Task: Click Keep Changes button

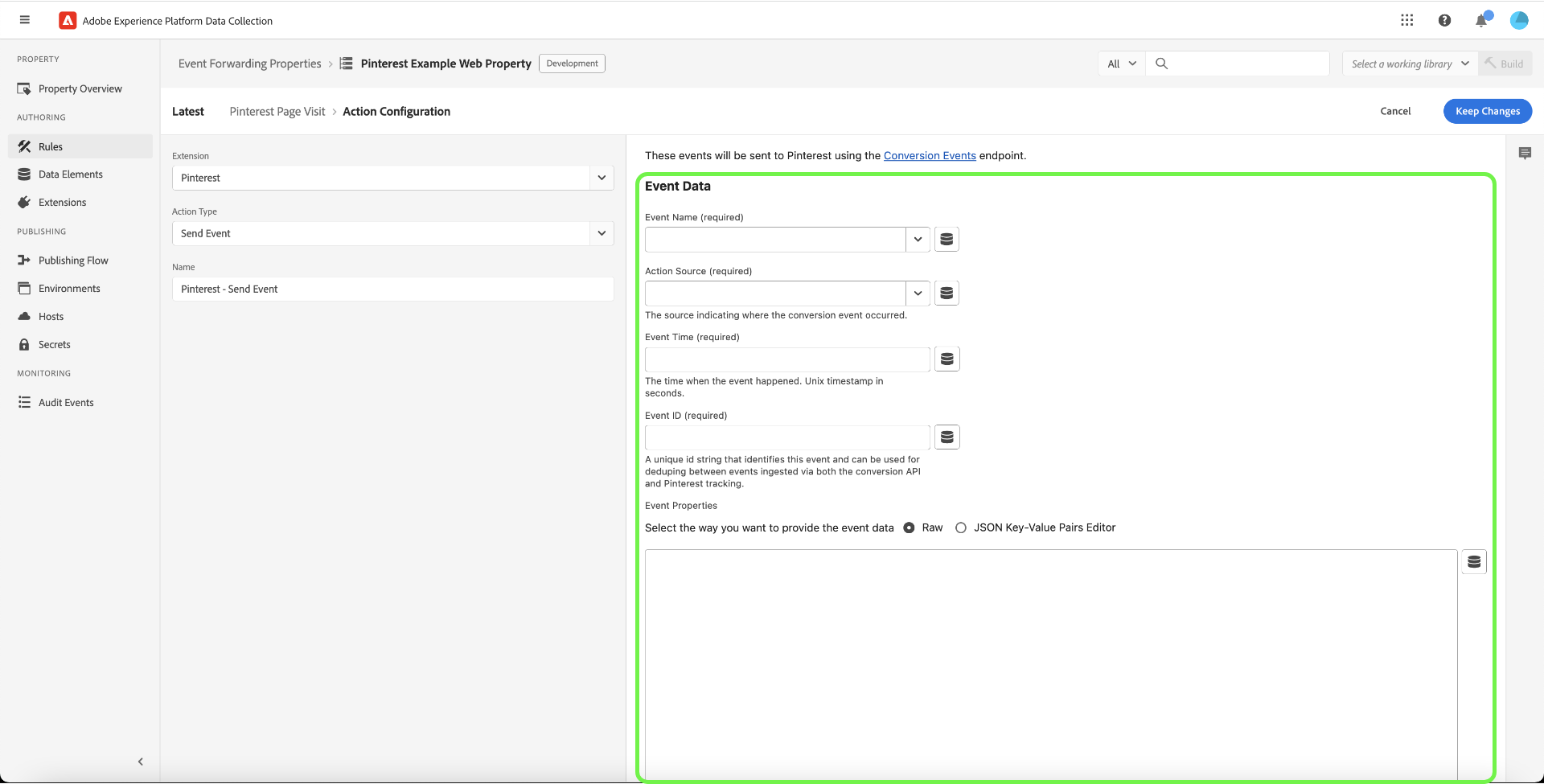Action: click(1488, 111)
